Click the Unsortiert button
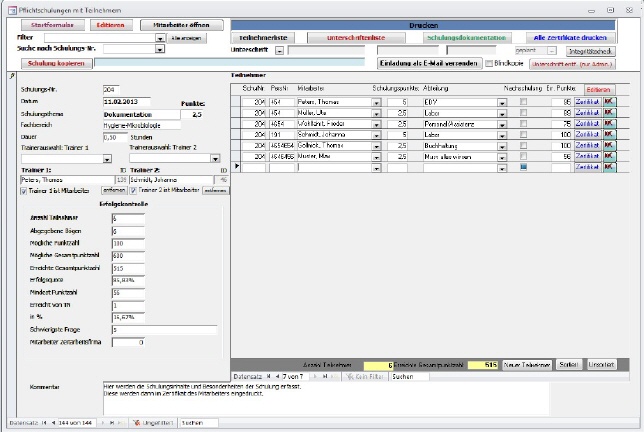The width and height of the screenshot is (644, 432). click(601, 365)
